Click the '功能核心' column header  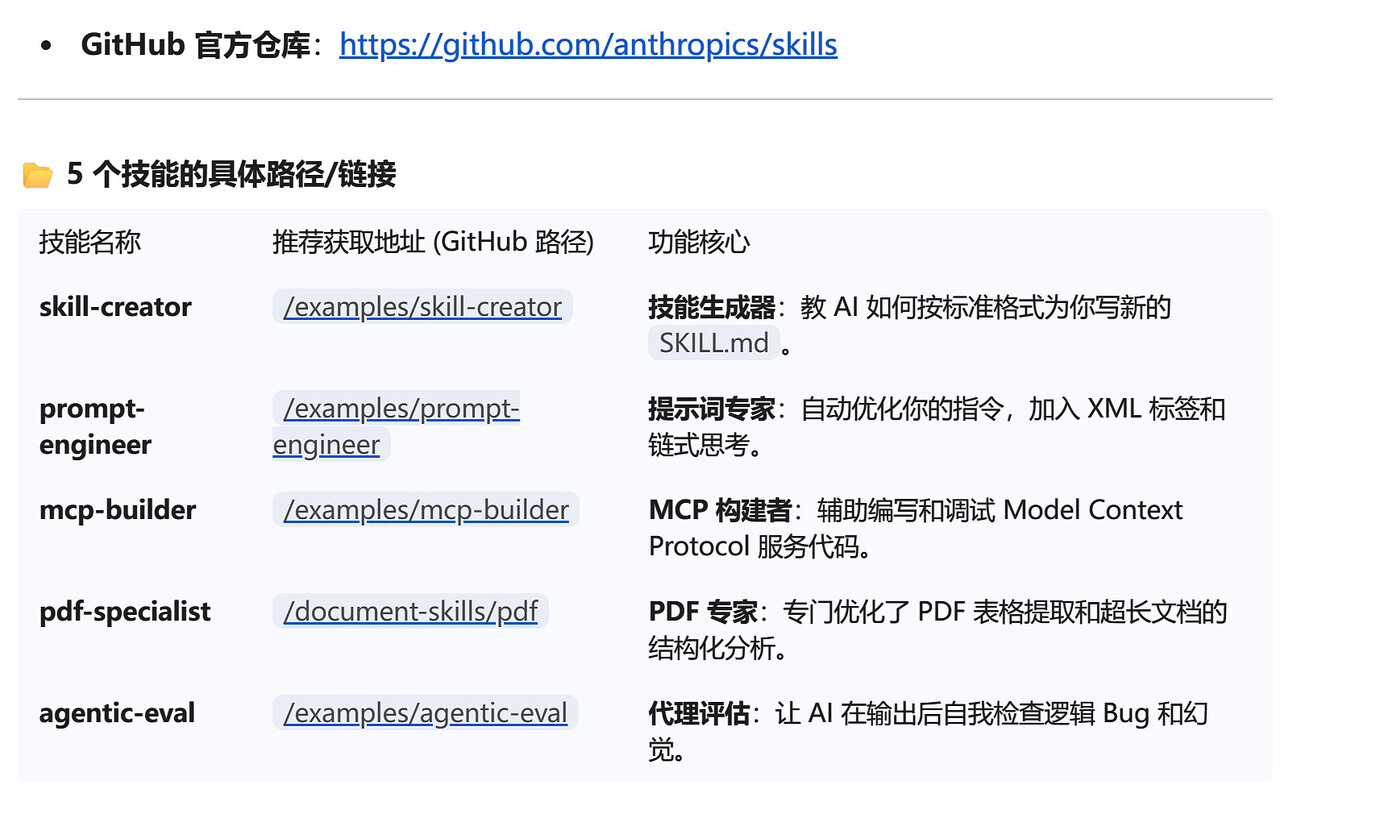[x=699, y=242]
